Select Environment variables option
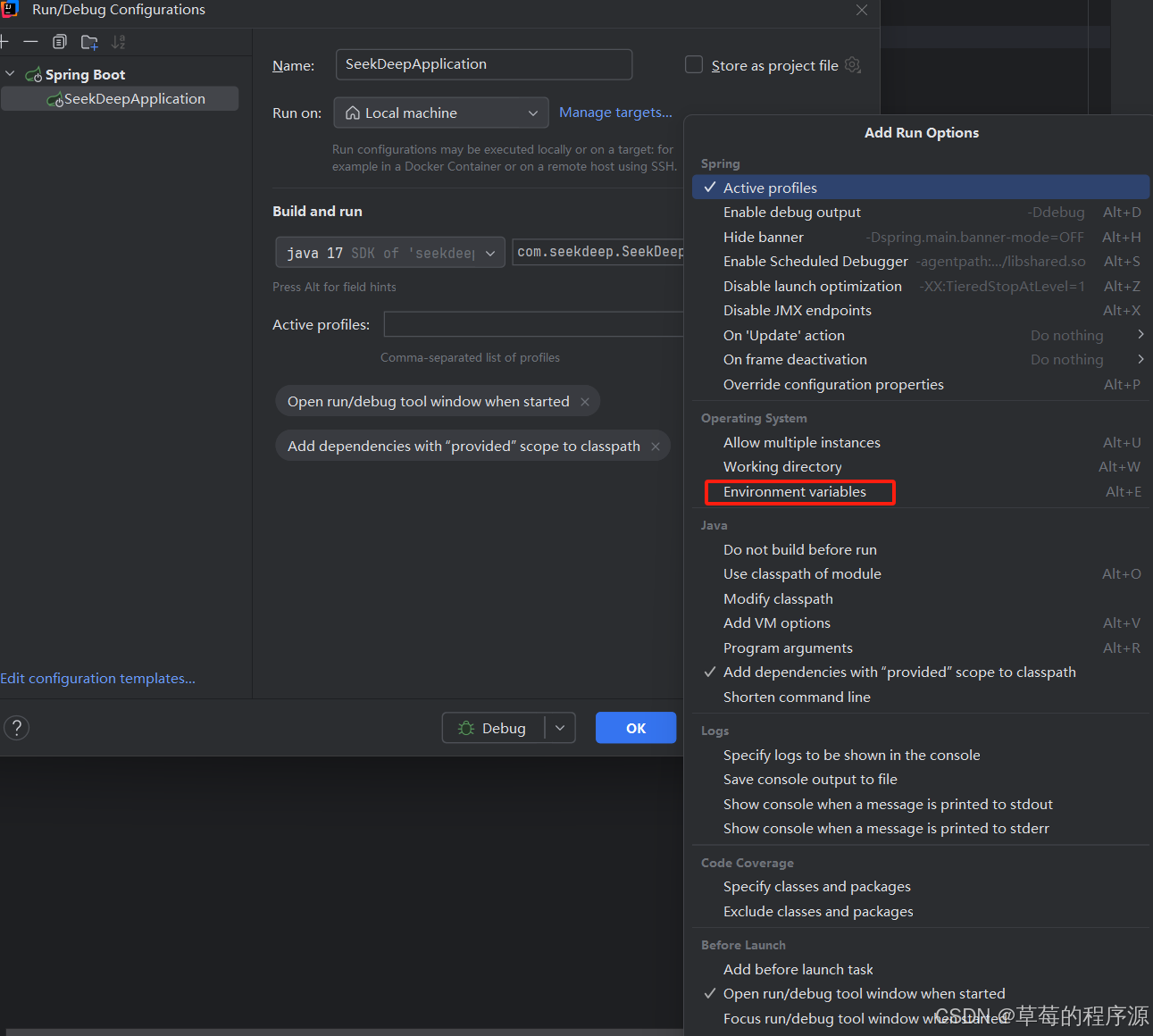Screen dimensions: 1153x1036 (921, 492)
